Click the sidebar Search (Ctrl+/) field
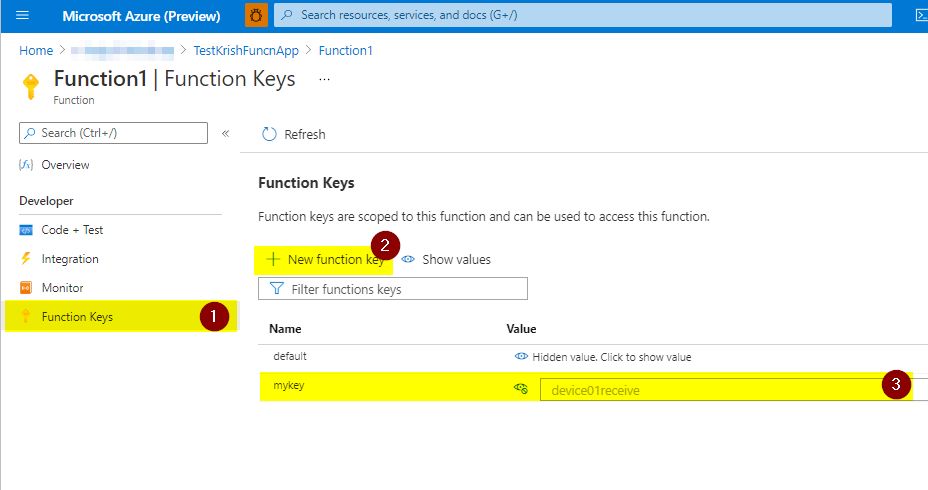 tap(114, 133)
